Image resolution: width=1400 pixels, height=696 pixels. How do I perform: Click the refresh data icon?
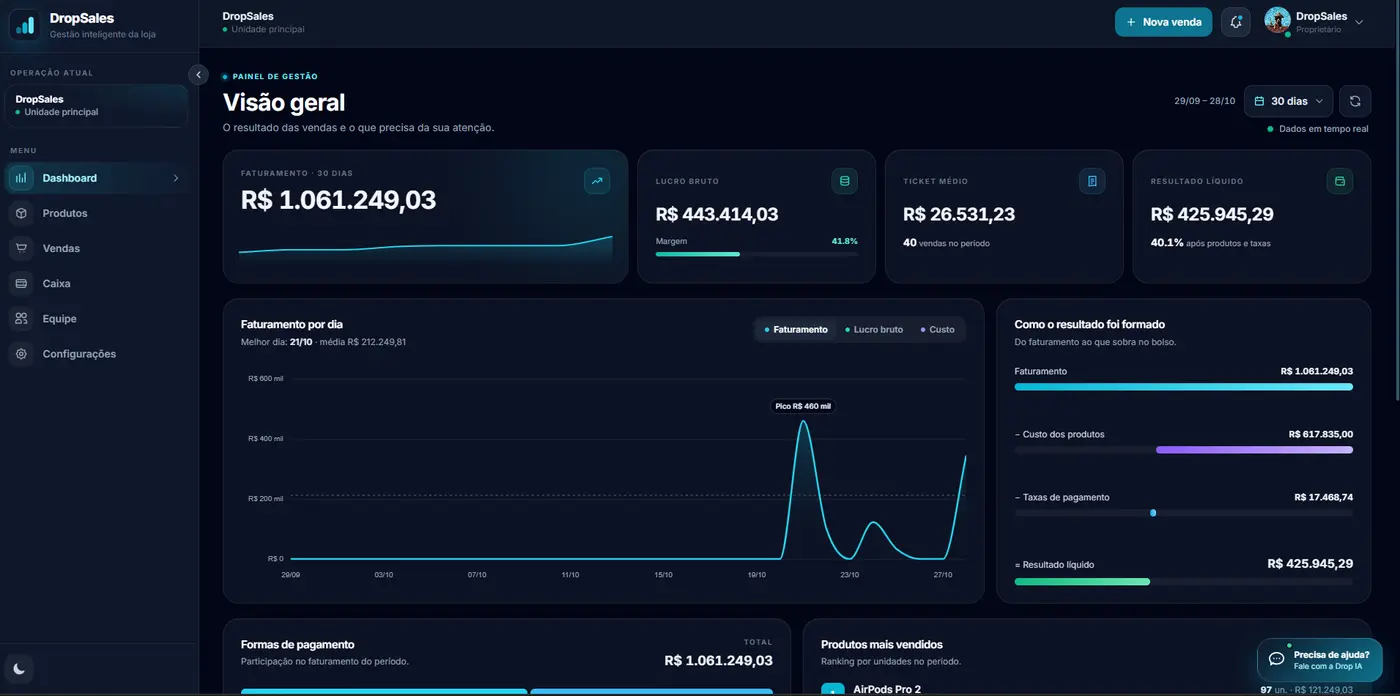pyautogui.click(x=1355, y=101)
